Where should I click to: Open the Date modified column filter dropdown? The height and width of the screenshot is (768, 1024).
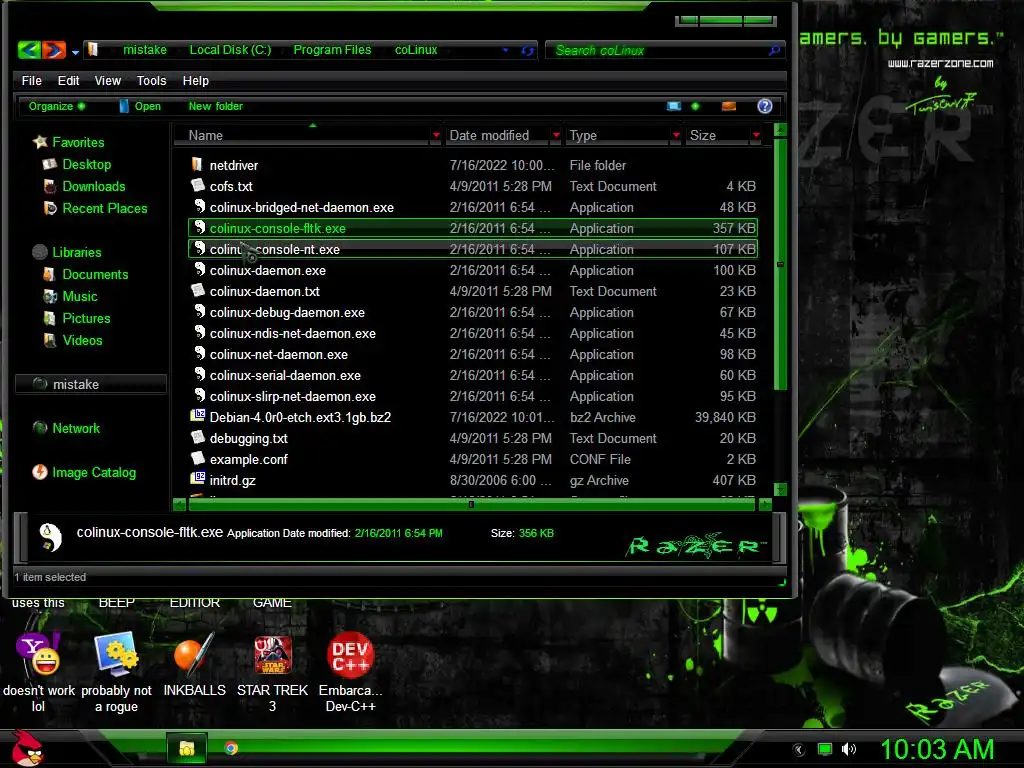[556, 135]
